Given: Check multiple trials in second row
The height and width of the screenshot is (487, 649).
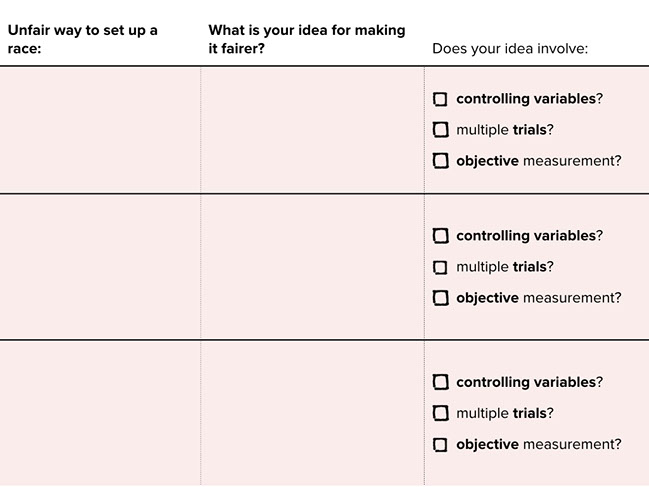Looking at the screenshot, I should 440,267.
